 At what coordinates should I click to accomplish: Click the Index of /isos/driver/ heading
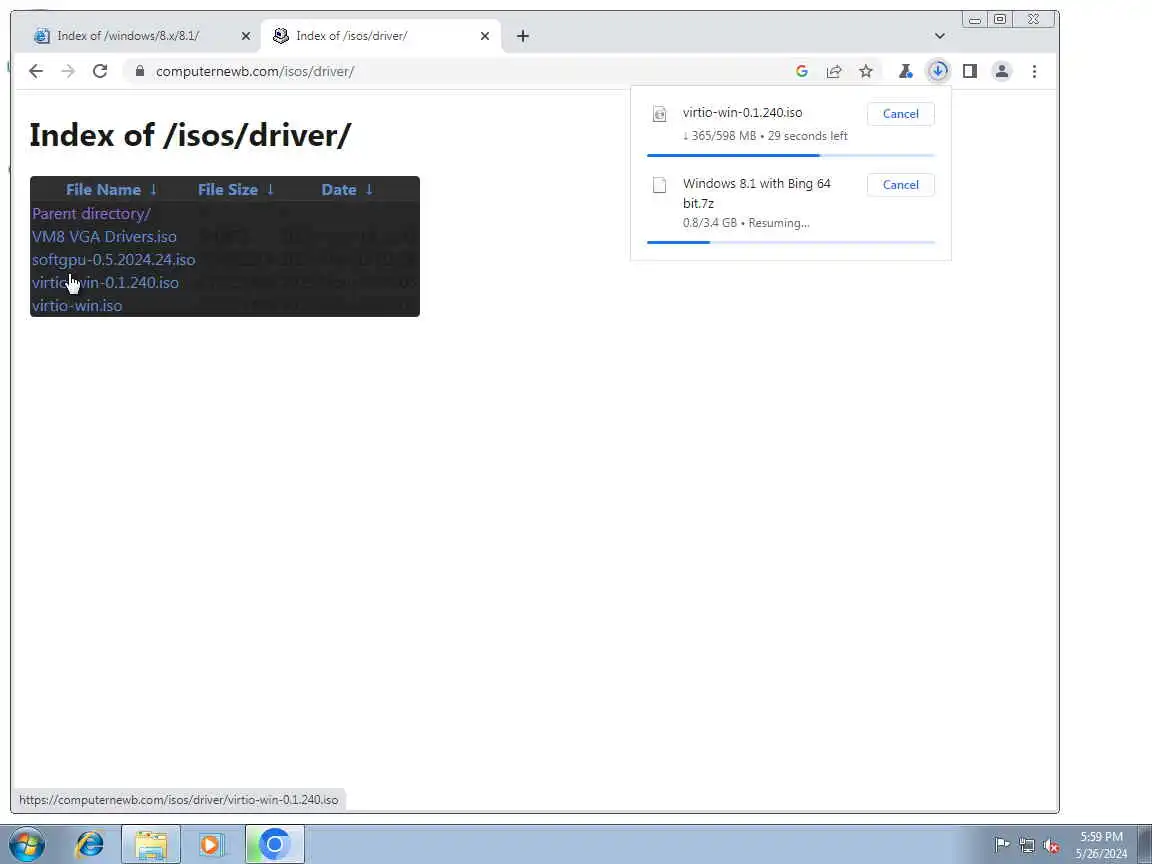(x=190, y=135)
